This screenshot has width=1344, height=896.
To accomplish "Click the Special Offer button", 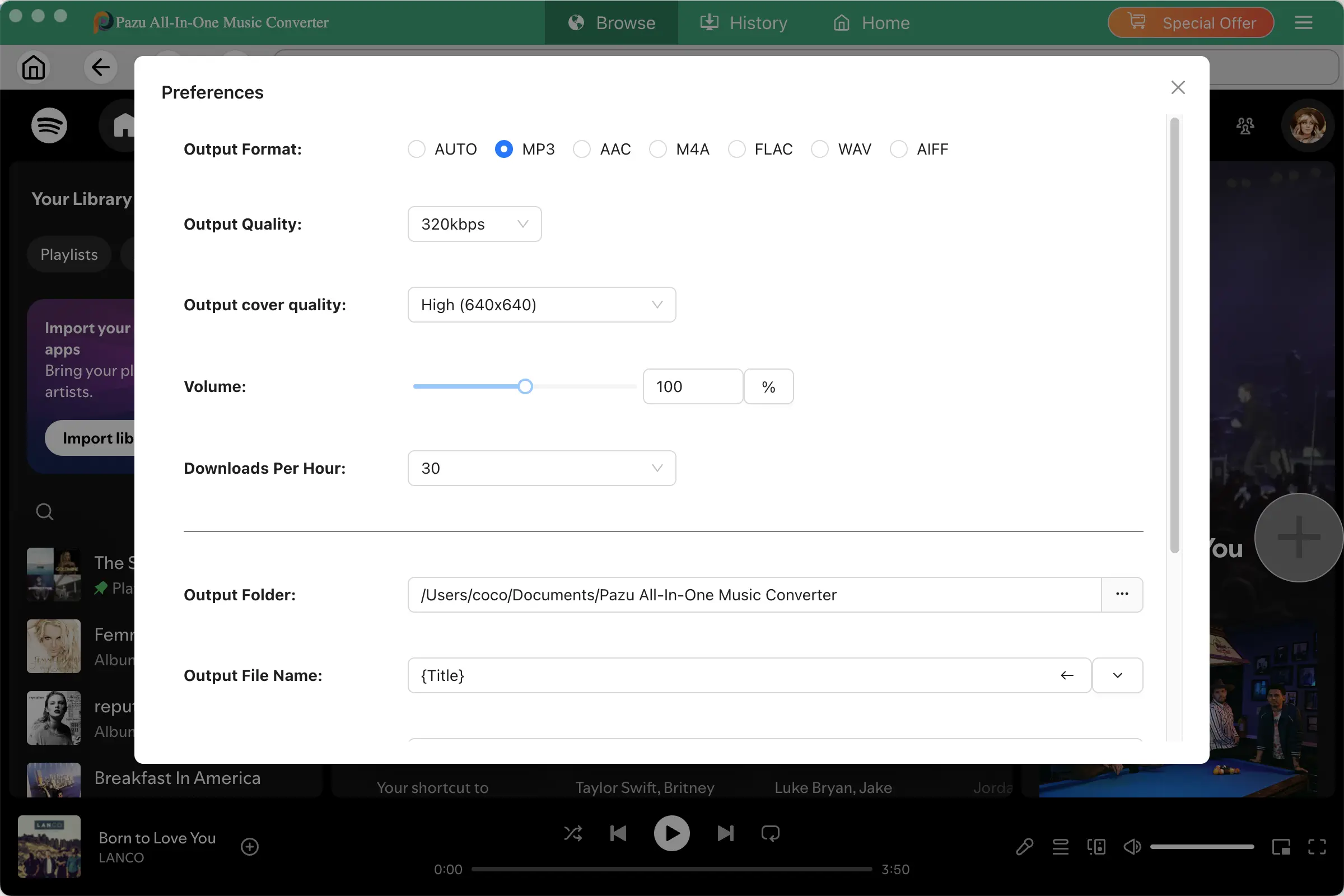I will click(x=1191, y=23).
